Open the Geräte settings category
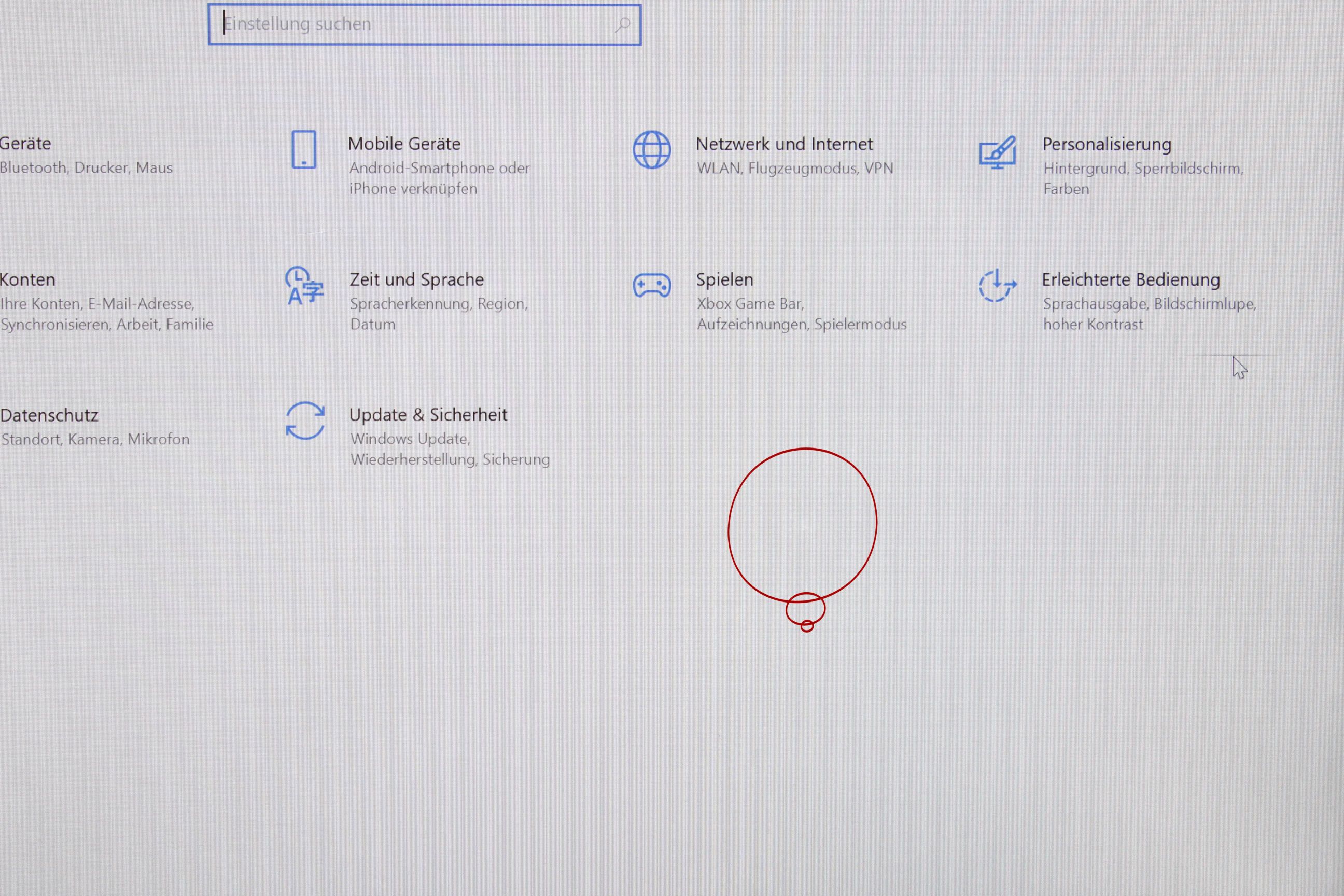This screenshot has height=896, width=1344. (x=26, y=144)
